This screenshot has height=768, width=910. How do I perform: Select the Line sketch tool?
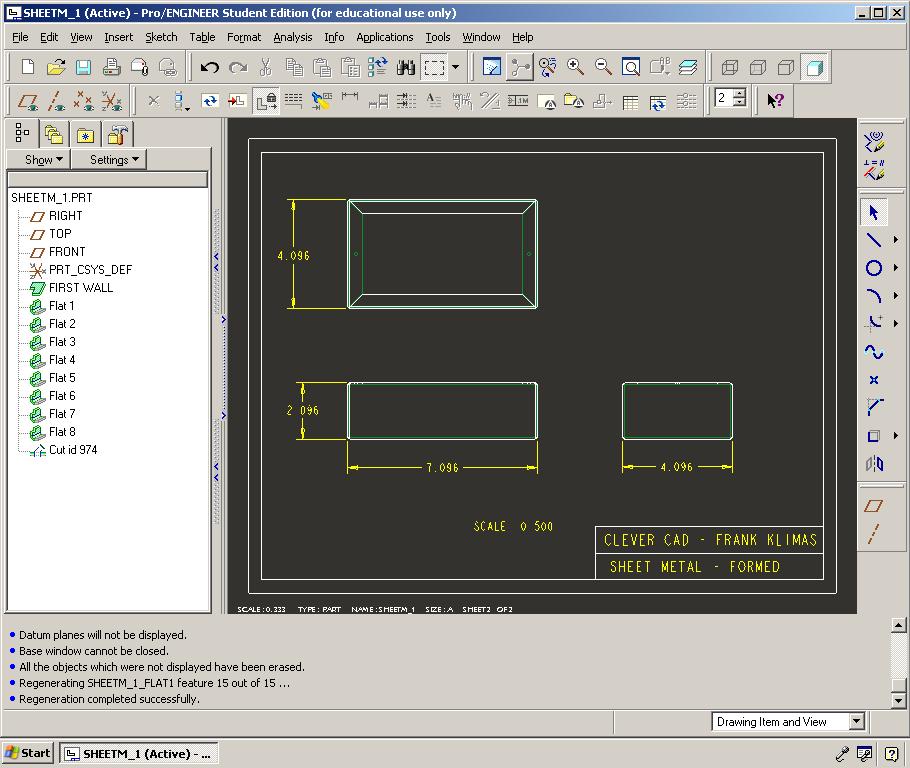pos(874,240)
